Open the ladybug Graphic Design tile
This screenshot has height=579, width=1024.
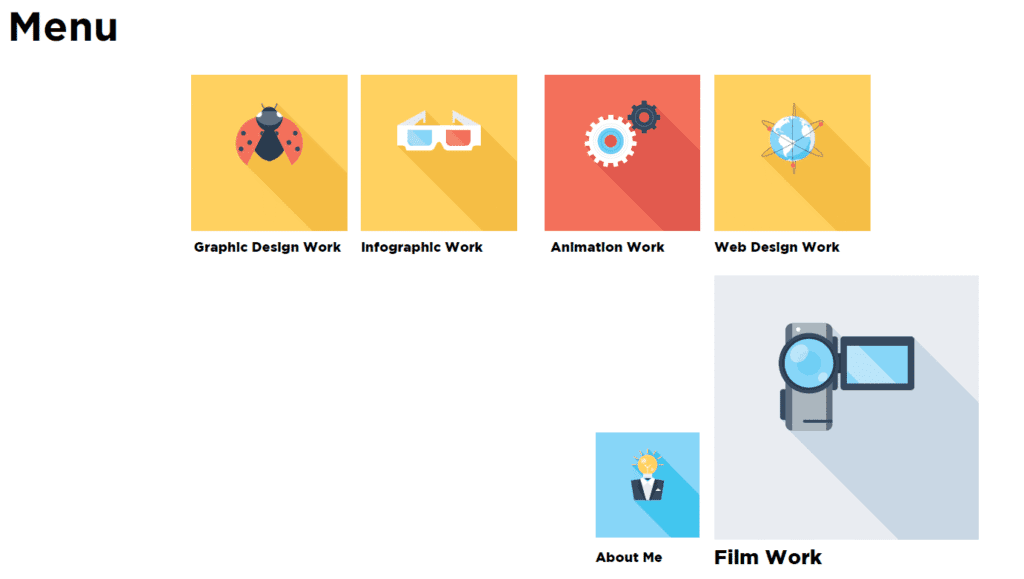tap(269, 153)
